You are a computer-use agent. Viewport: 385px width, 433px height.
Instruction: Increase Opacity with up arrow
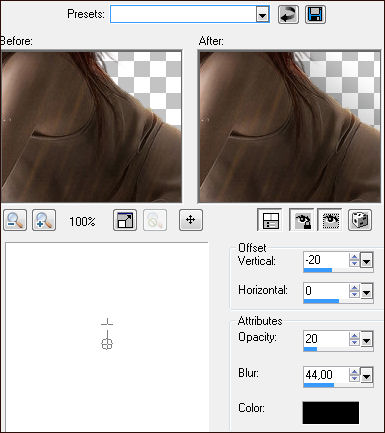(x=354, y=336)
